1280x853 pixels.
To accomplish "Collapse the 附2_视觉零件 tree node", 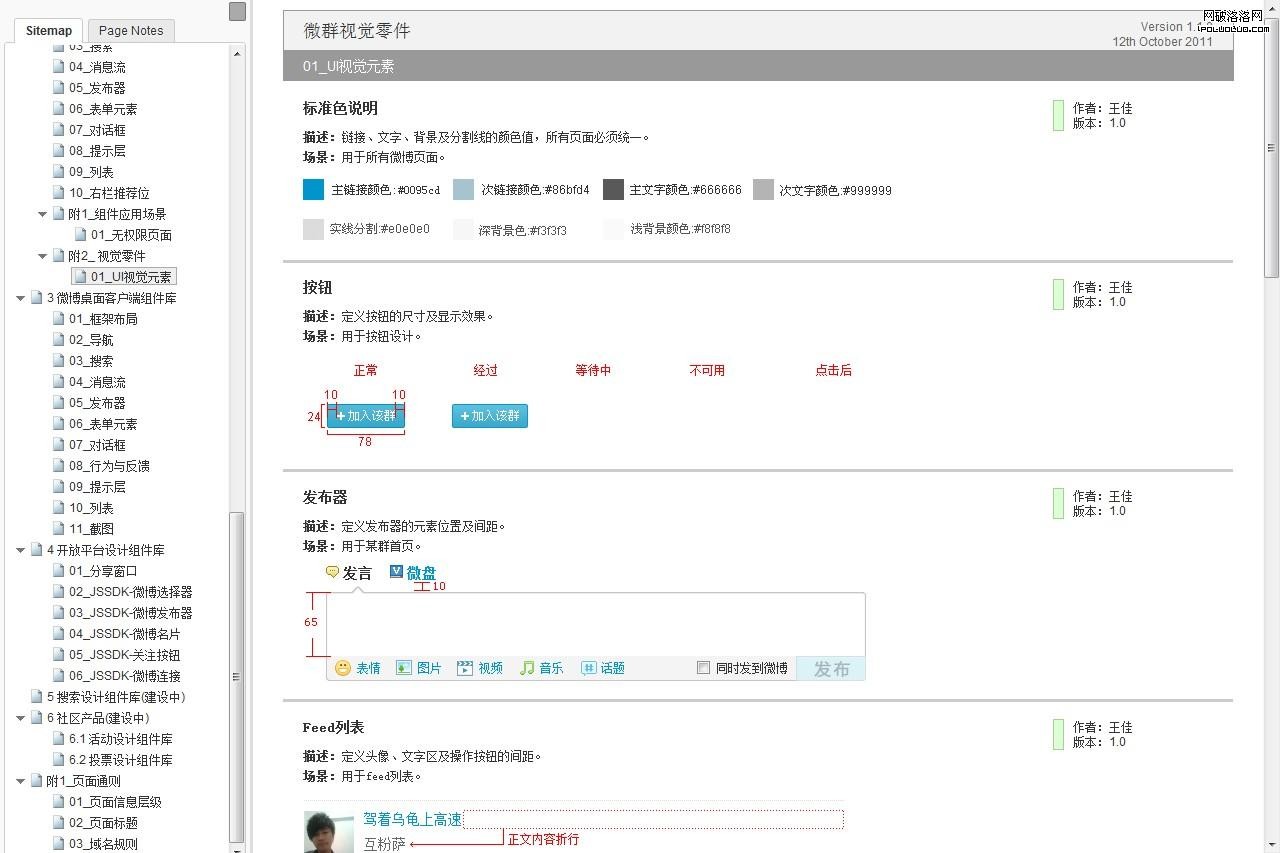I will (43, 256).
